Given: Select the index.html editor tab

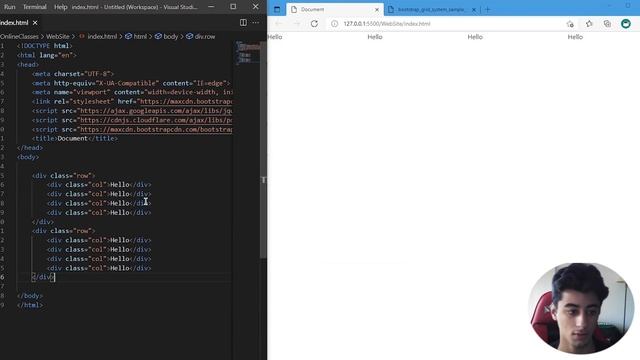Looking at the screenshot, I should [x=15, y=22].
